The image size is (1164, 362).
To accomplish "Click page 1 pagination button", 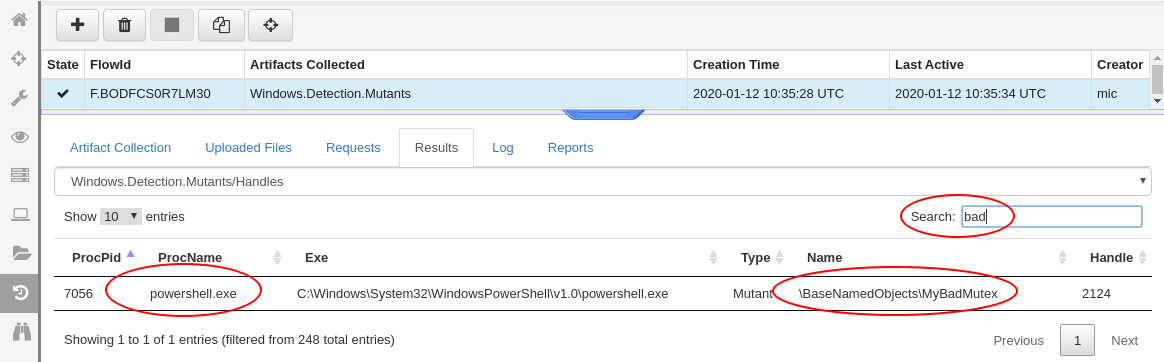I will pyautogui.click(x=1076, y=340).
